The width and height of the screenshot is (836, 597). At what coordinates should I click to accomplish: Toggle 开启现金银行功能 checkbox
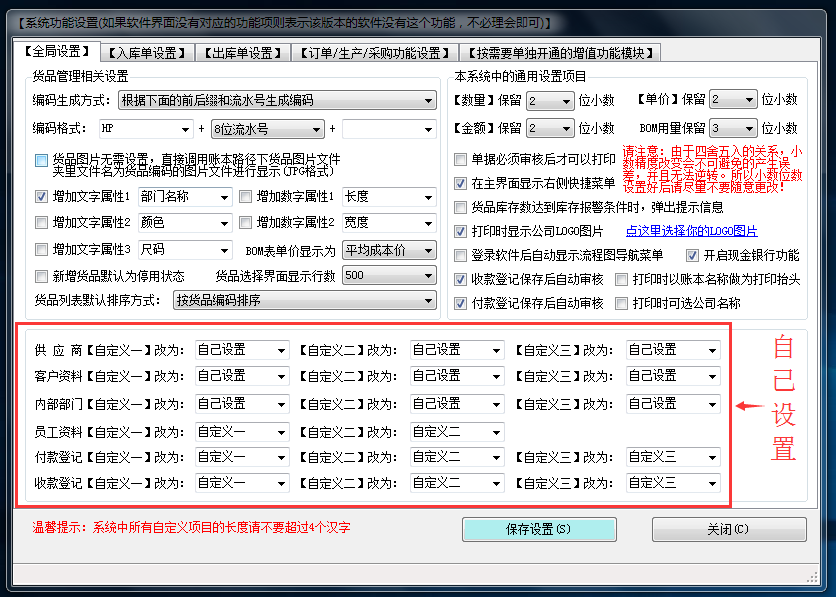click(692, 255)
